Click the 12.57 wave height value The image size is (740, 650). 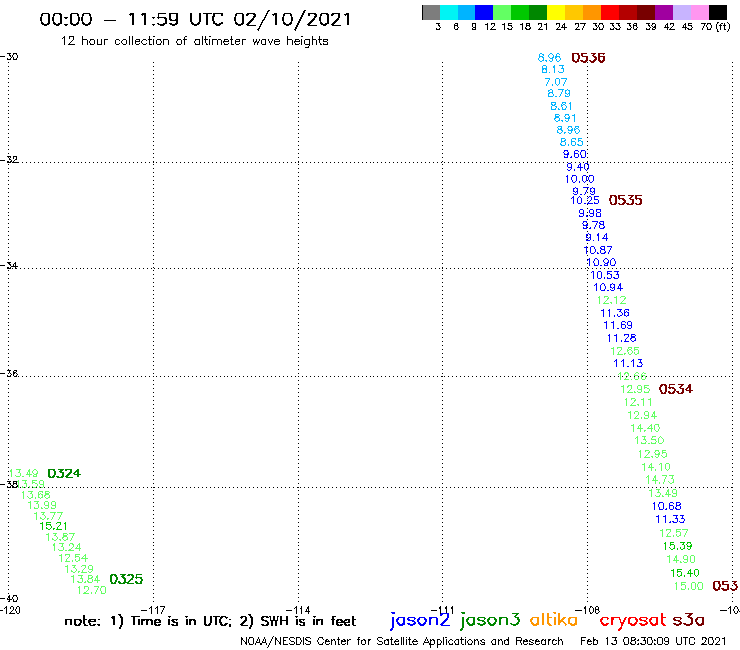coord(674,533)
